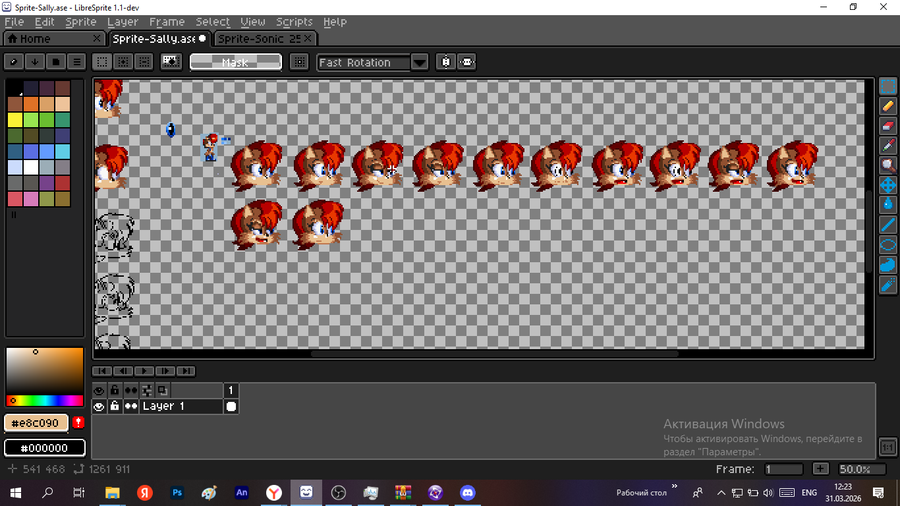The width and height of the screenshot is (900, 506).
Task: Select the Line tool
Action: (x=888, y=224)
